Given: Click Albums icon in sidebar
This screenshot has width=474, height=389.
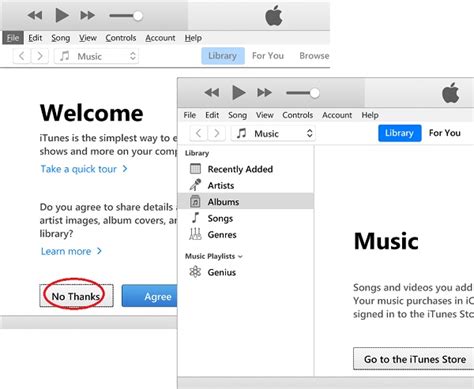Looking at the screenshot, I should pyautogui.click(x=195, y=201).
